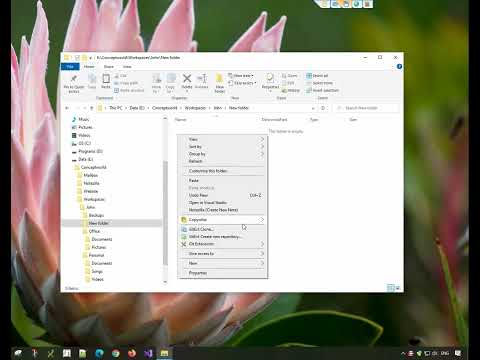Viewport: 480px width, 360px height.
Task: Open the File tab
Action: 70,67
